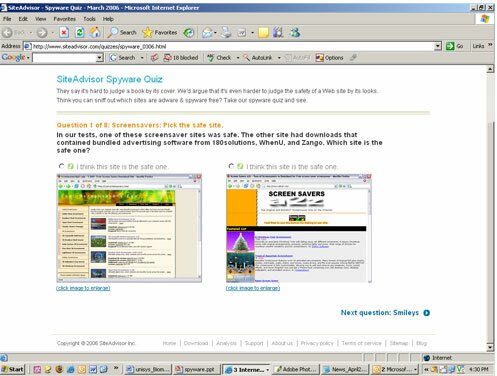Click the Start button
The image size is (497, 376).
tap(13, 369)
